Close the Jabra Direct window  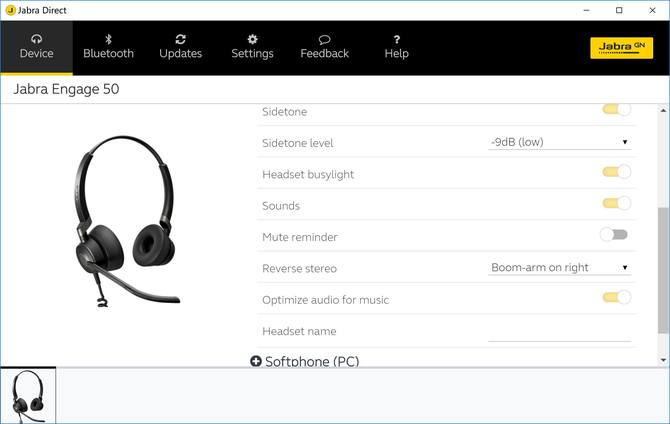652,10
